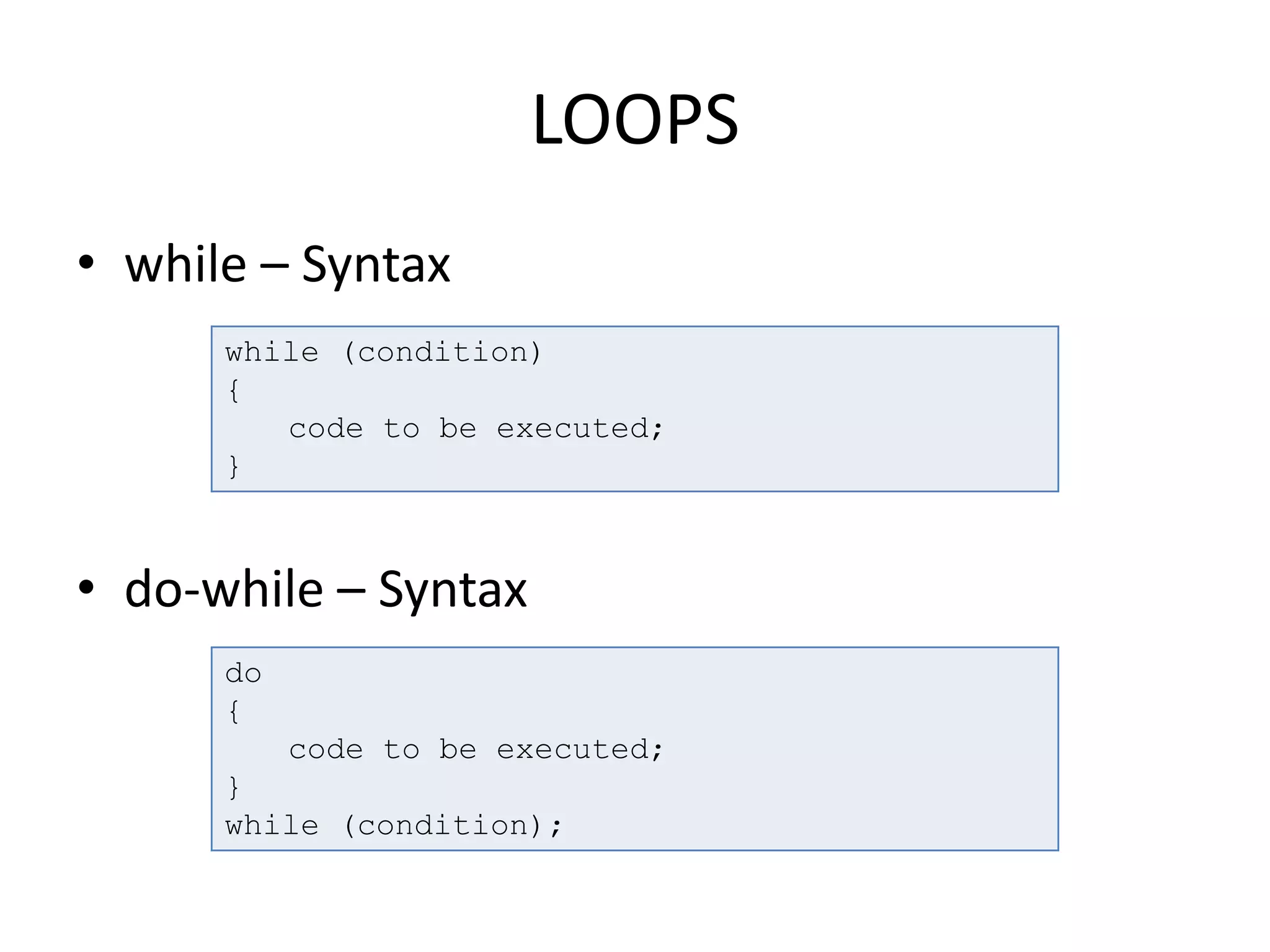Click the opening brace under 'while (condition)'
Viewport: 1270px width, 952px height.
click(x=234, y=390)
